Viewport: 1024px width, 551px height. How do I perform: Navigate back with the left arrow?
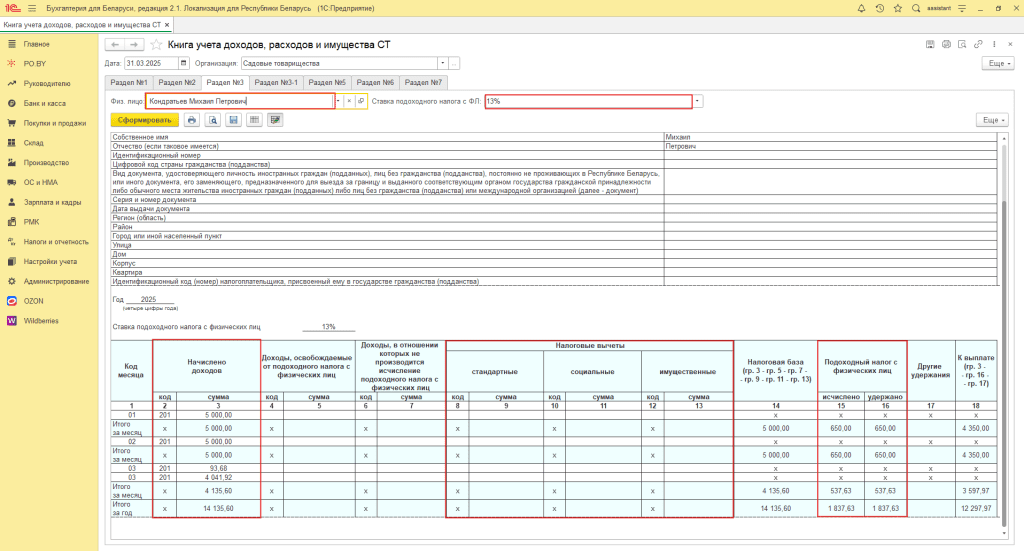pyautogui.click(x=115, y=44)
